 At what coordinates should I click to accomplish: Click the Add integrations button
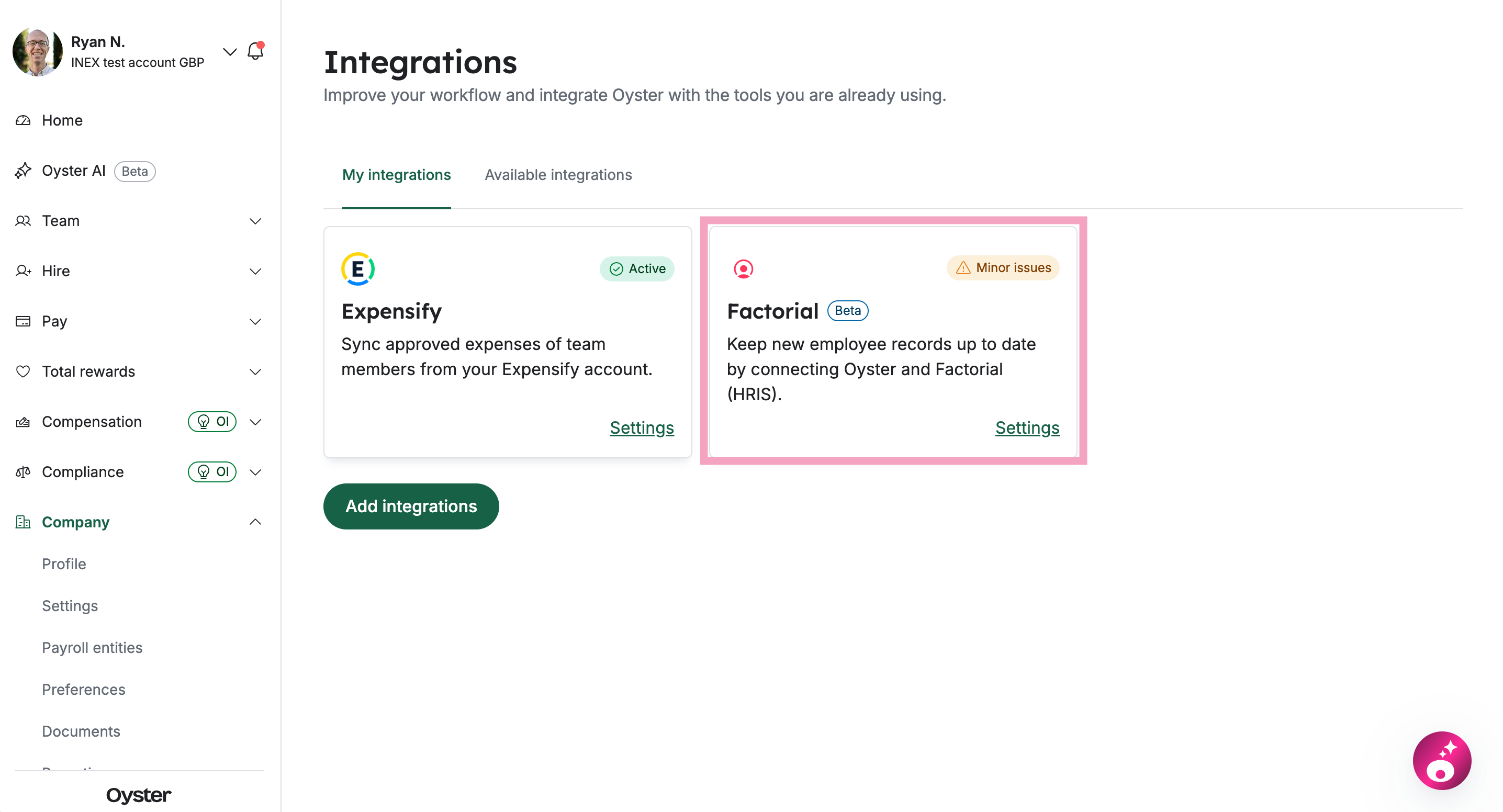(411, 506)
